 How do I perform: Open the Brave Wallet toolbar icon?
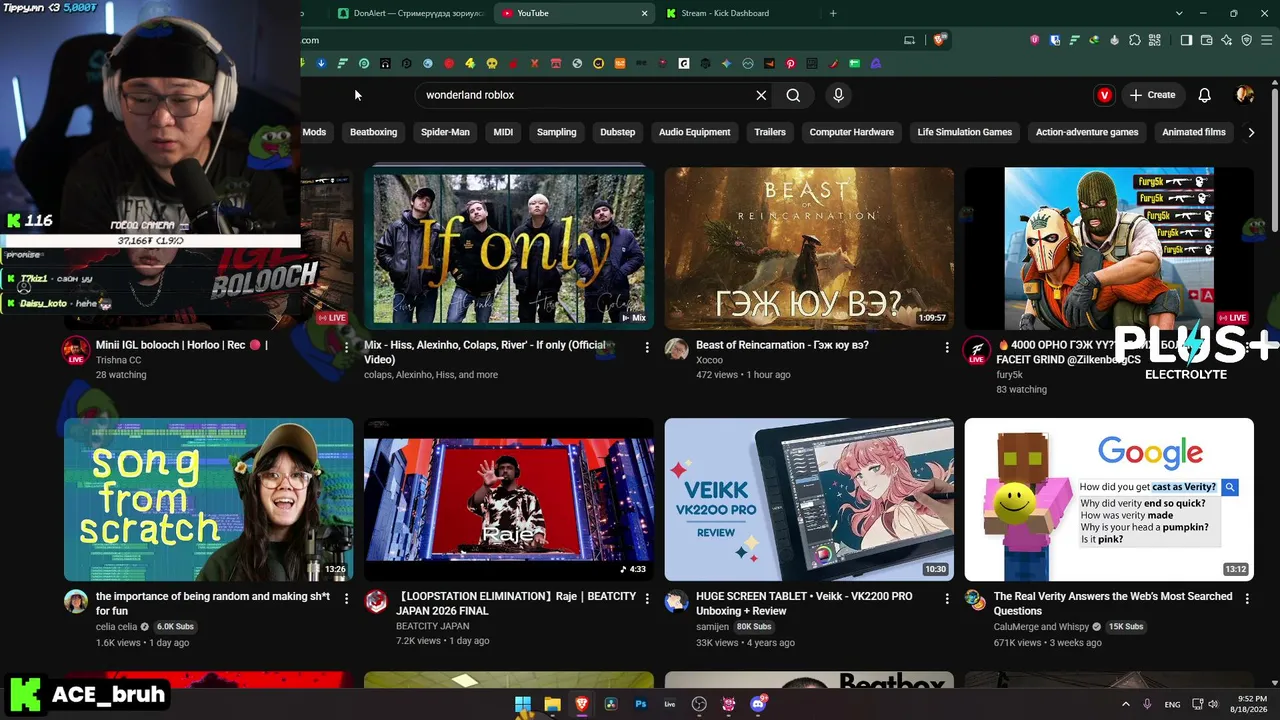coord(1207,40)
